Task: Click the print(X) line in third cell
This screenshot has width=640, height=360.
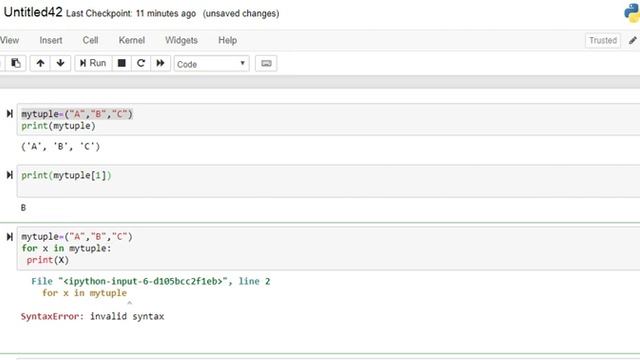Action: tap(48, 260)
